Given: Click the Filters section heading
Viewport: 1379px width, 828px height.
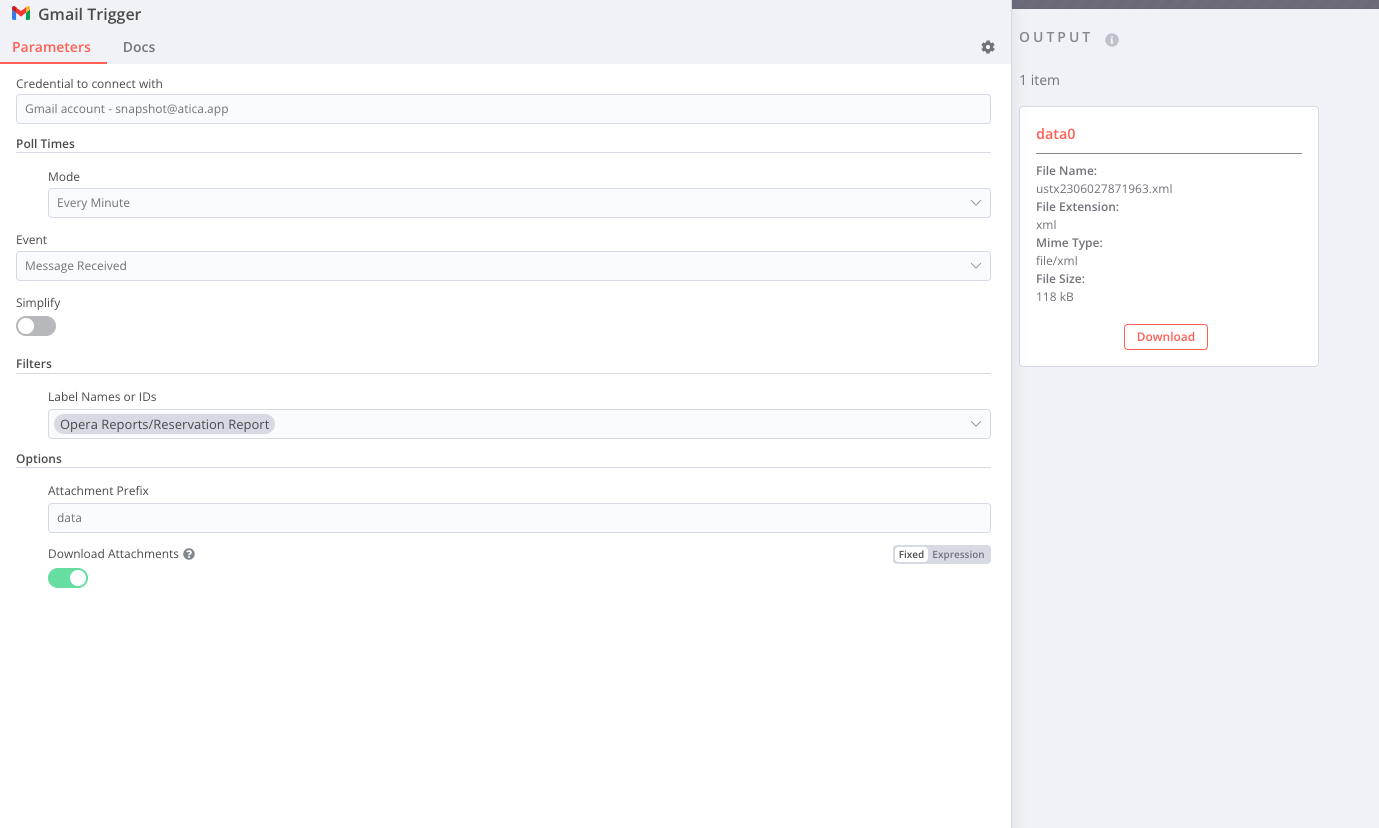Looking at the screenshot, I should (x=34, y=364).
